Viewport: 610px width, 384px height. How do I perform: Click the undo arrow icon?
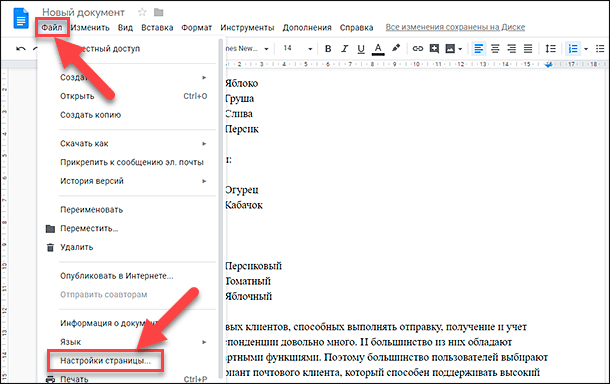pos(21,49)
